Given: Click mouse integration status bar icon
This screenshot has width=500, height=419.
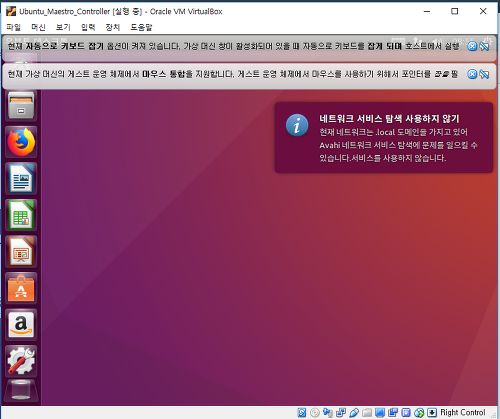Looking at the screenshot, I should click(419, 413).
